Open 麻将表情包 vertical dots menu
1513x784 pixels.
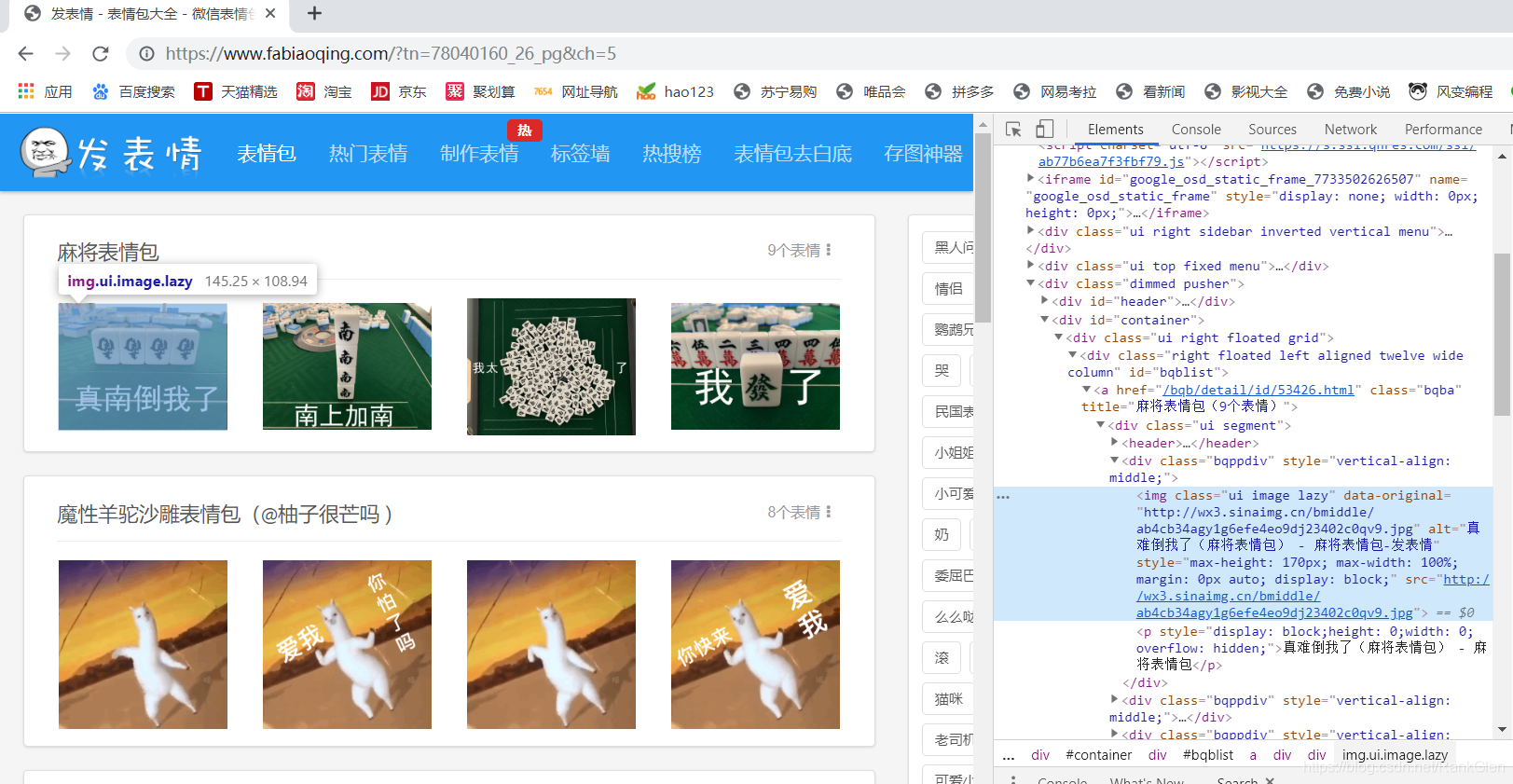tap(828, 250)
